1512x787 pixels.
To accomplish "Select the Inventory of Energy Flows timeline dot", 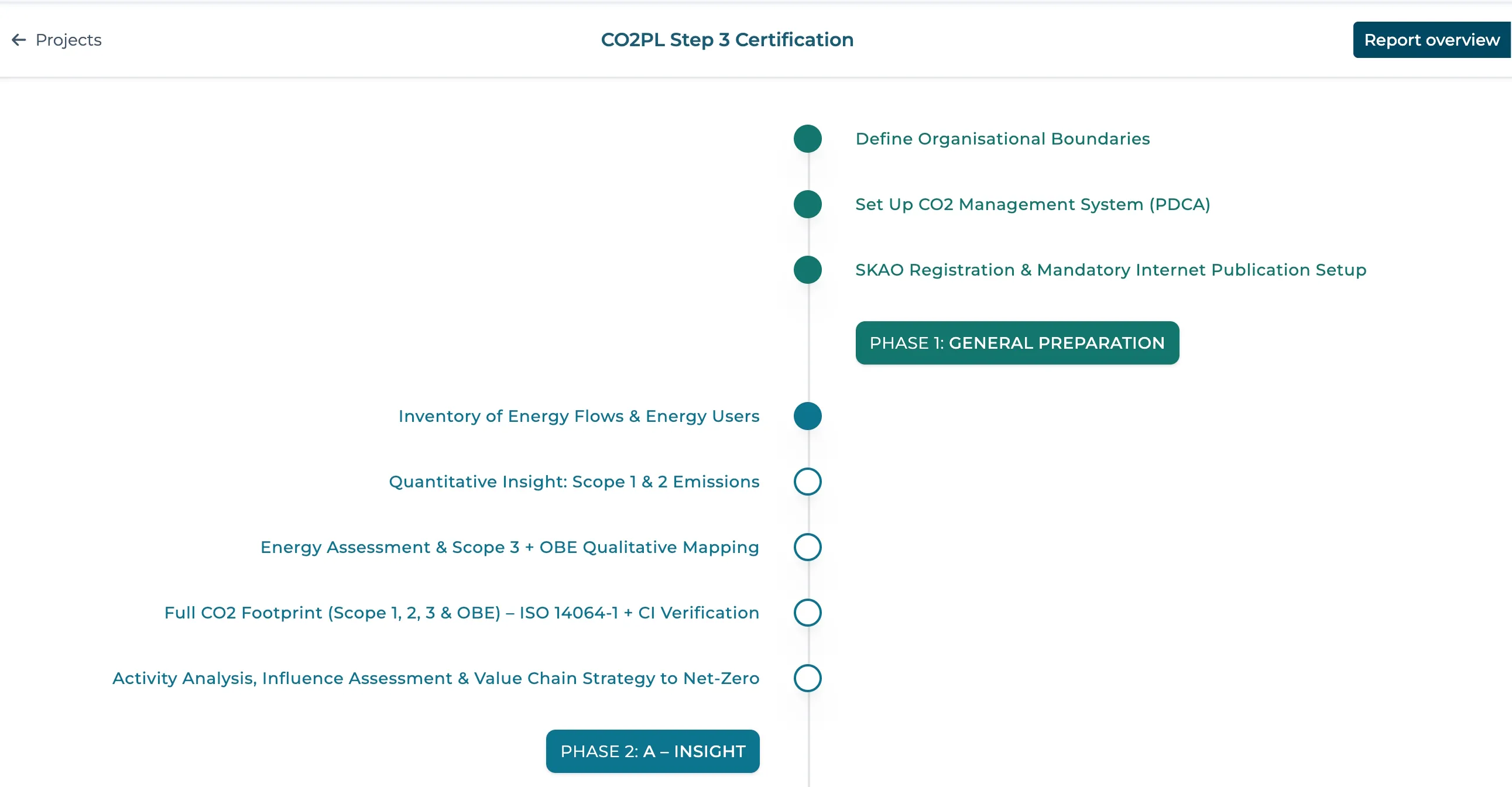I will pyautogui.click(x=807, y=416).
